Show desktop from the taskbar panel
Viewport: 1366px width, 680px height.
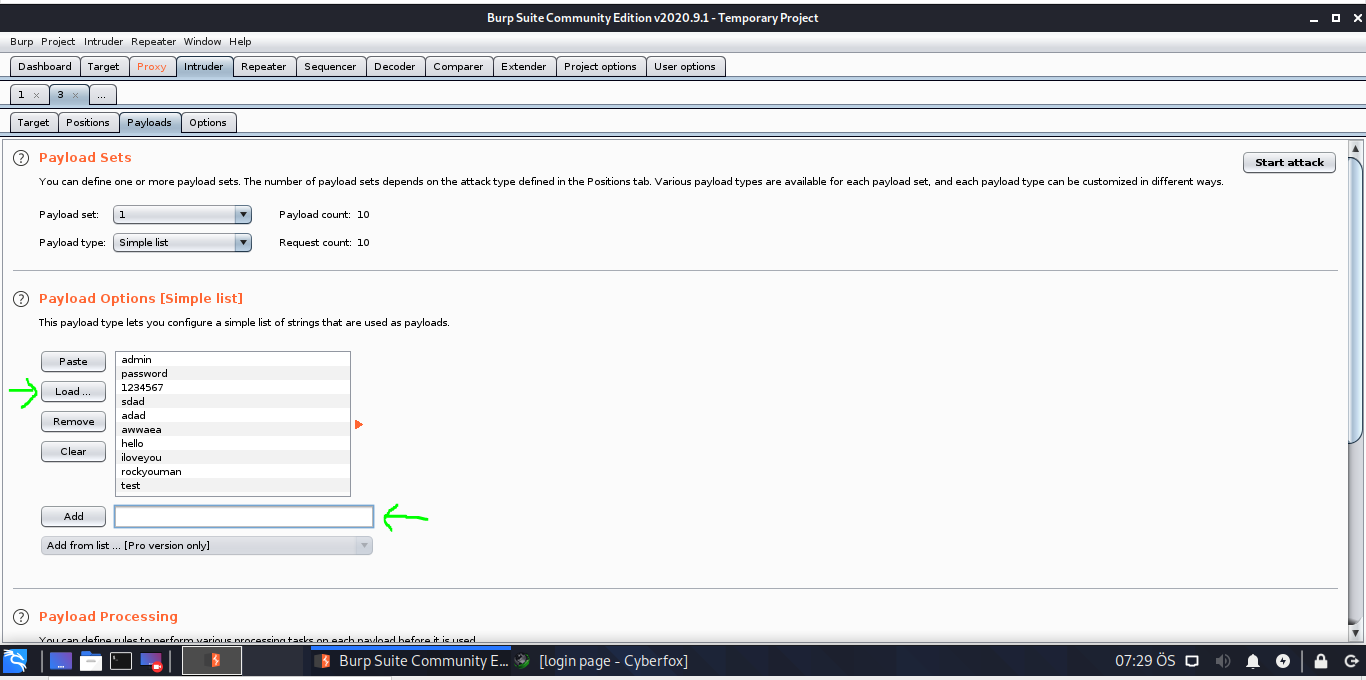click(x=61, y=661)
